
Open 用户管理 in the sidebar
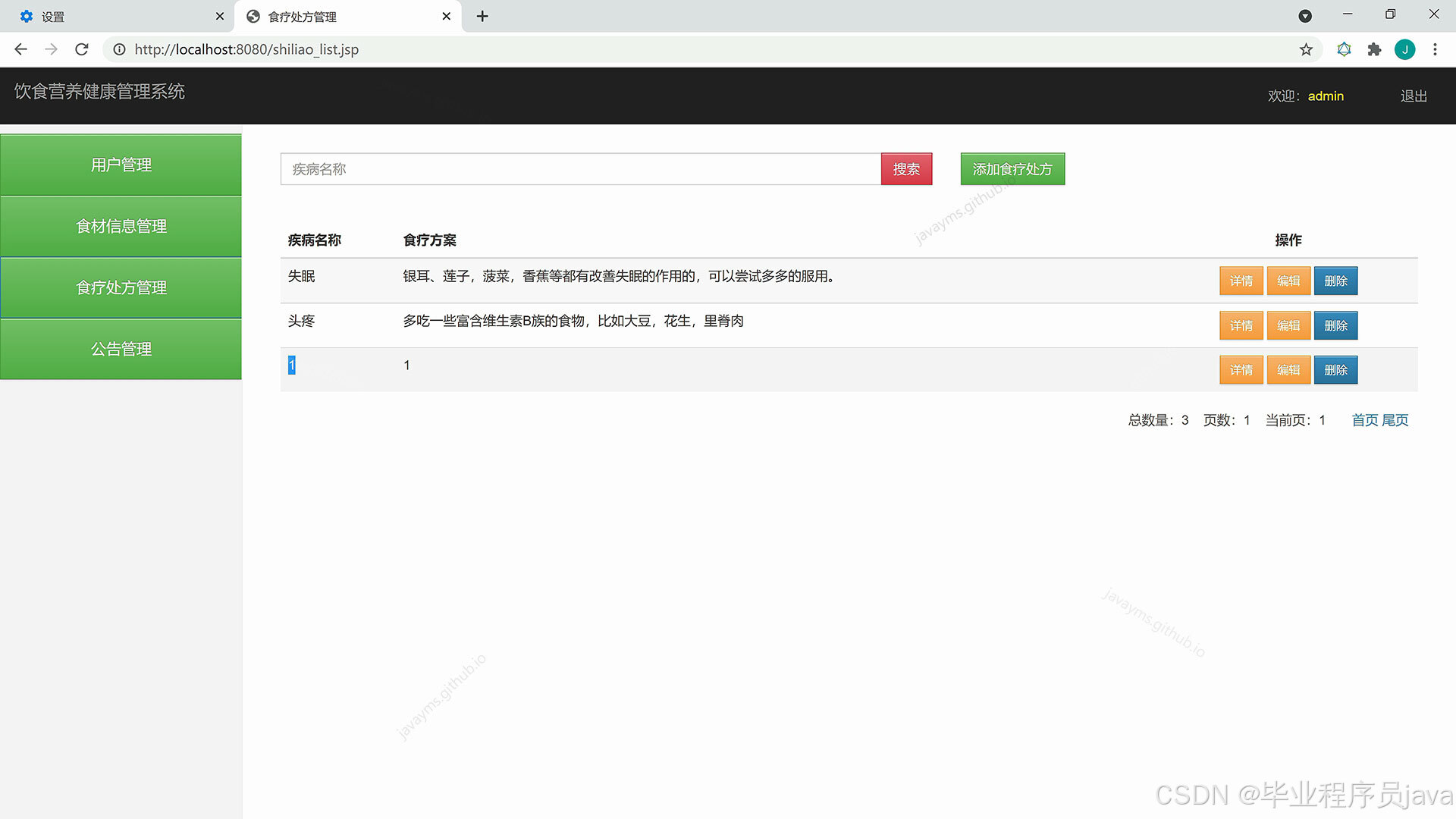121,165
